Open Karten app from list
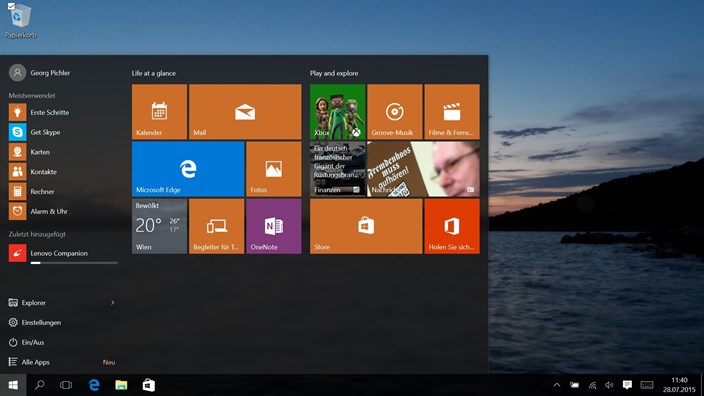704x396 pixels. pyautogui.click(x=63, y=152)
